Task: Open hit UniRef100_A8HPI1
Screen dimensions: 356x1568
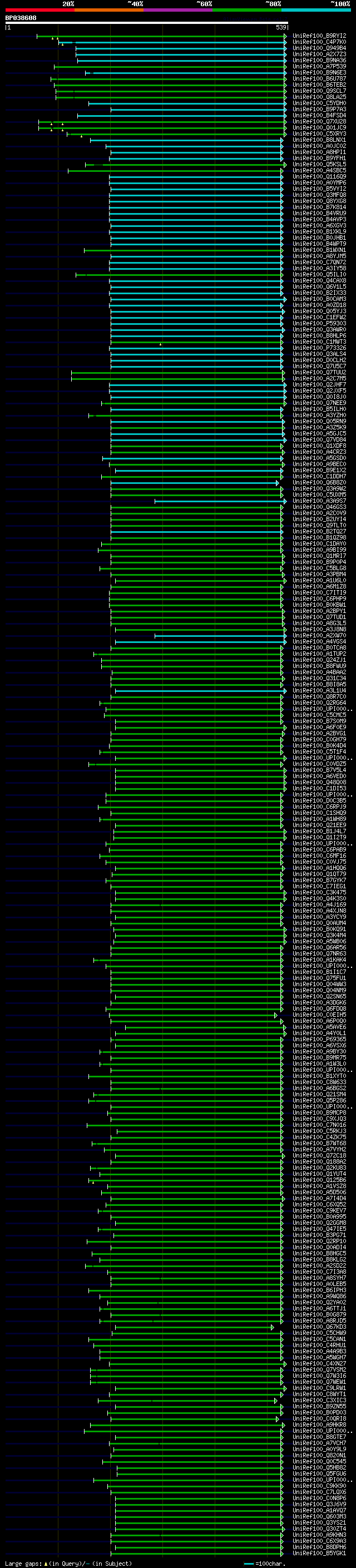Action: coord(319,152)
